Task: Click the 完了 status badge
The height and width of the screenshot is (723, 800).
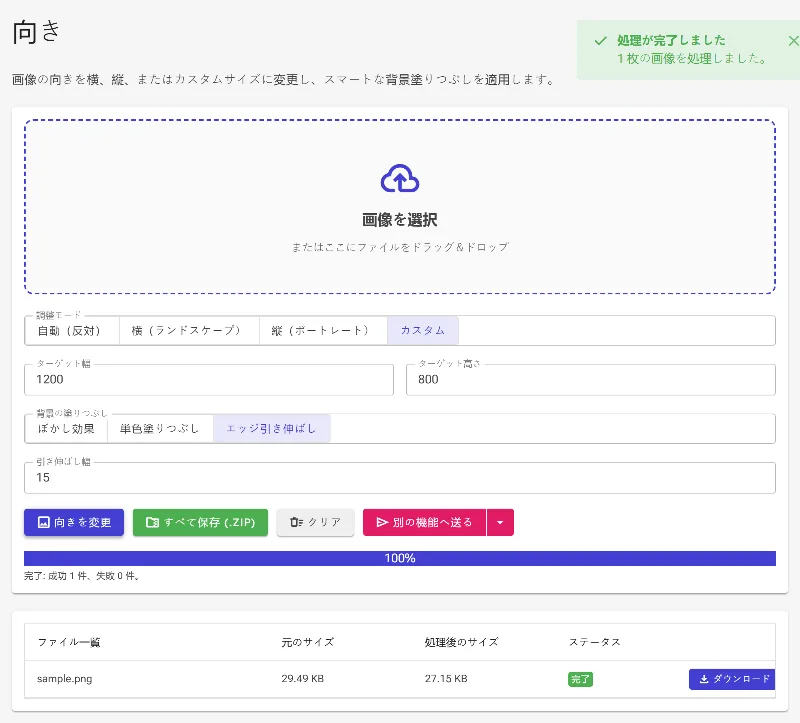Action: coord(580,679)
